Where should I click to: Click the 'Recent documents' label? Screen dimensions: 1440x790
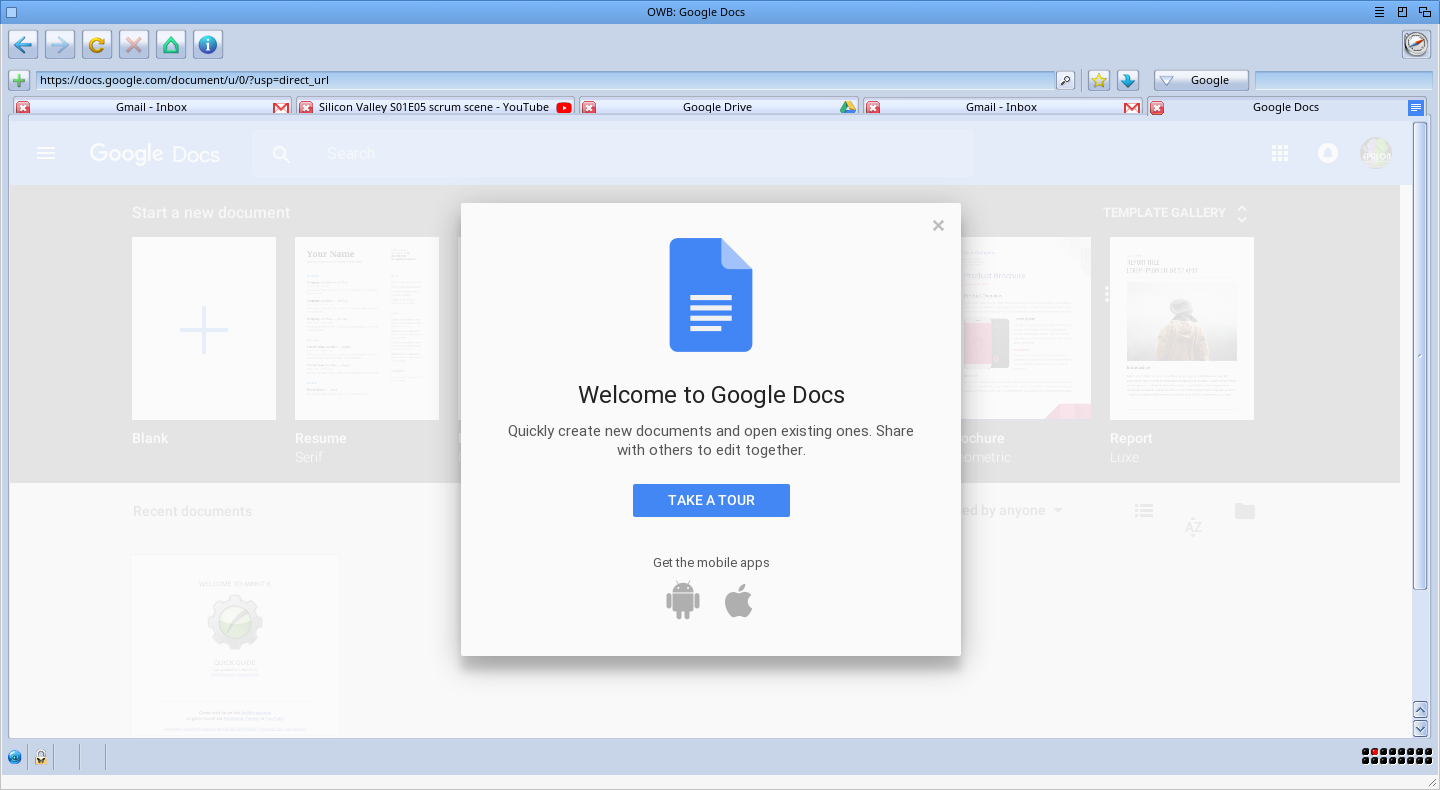pyautogui.click(x=192, y=511)
